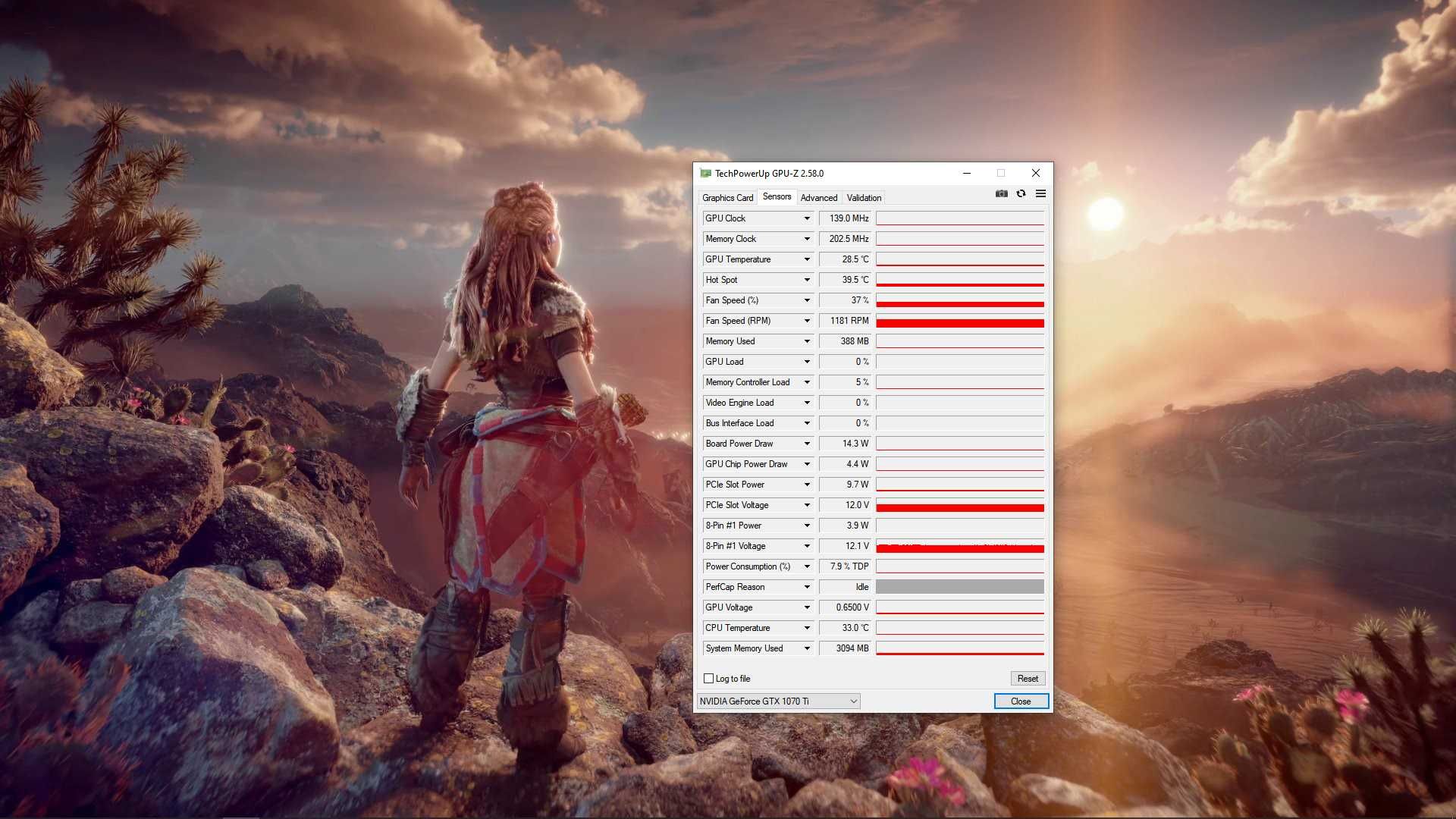Enable the Log to file checkbox
1456x819 pixels.
click(709, 679)
